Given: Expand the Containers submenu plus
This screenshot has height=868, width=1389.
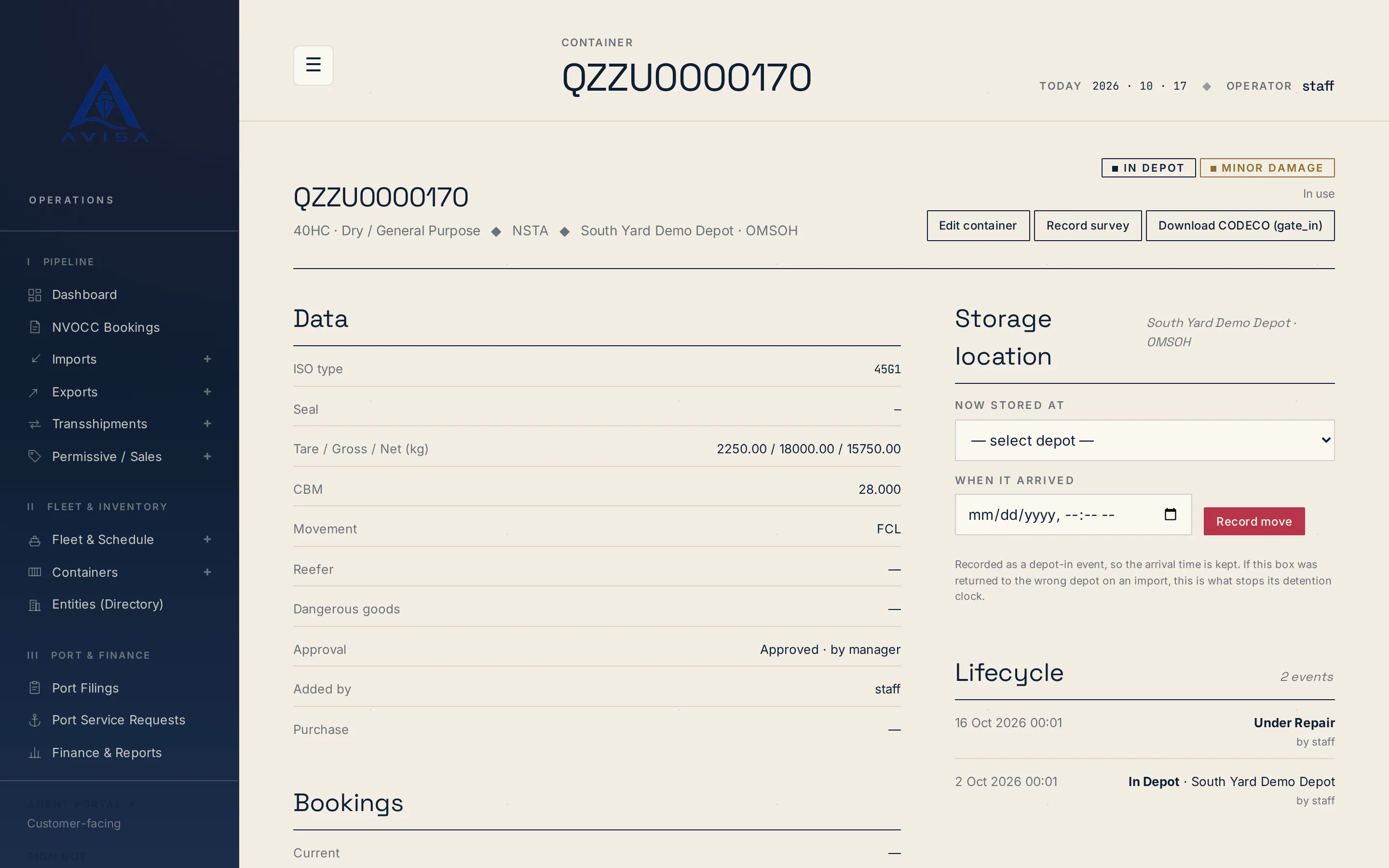Looking at the screenshot, I should point(207,572).
